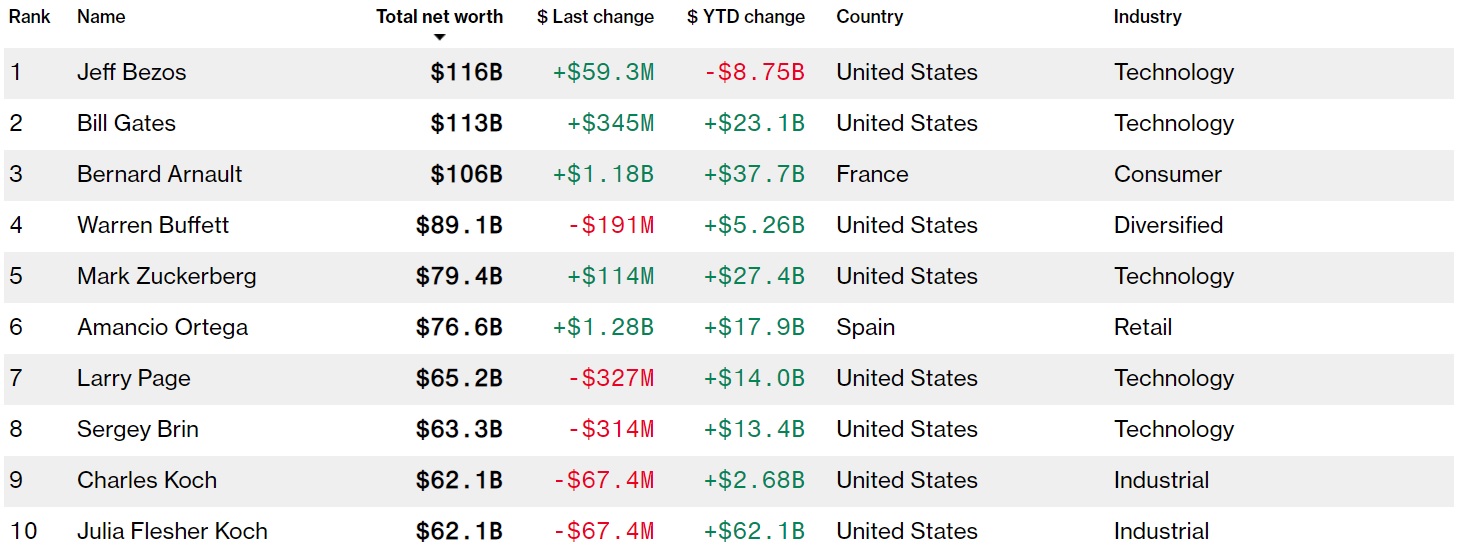Sort table by Rank column header
The height and width of the screenshot is (555, 1459).
click(x=30, y=17)
